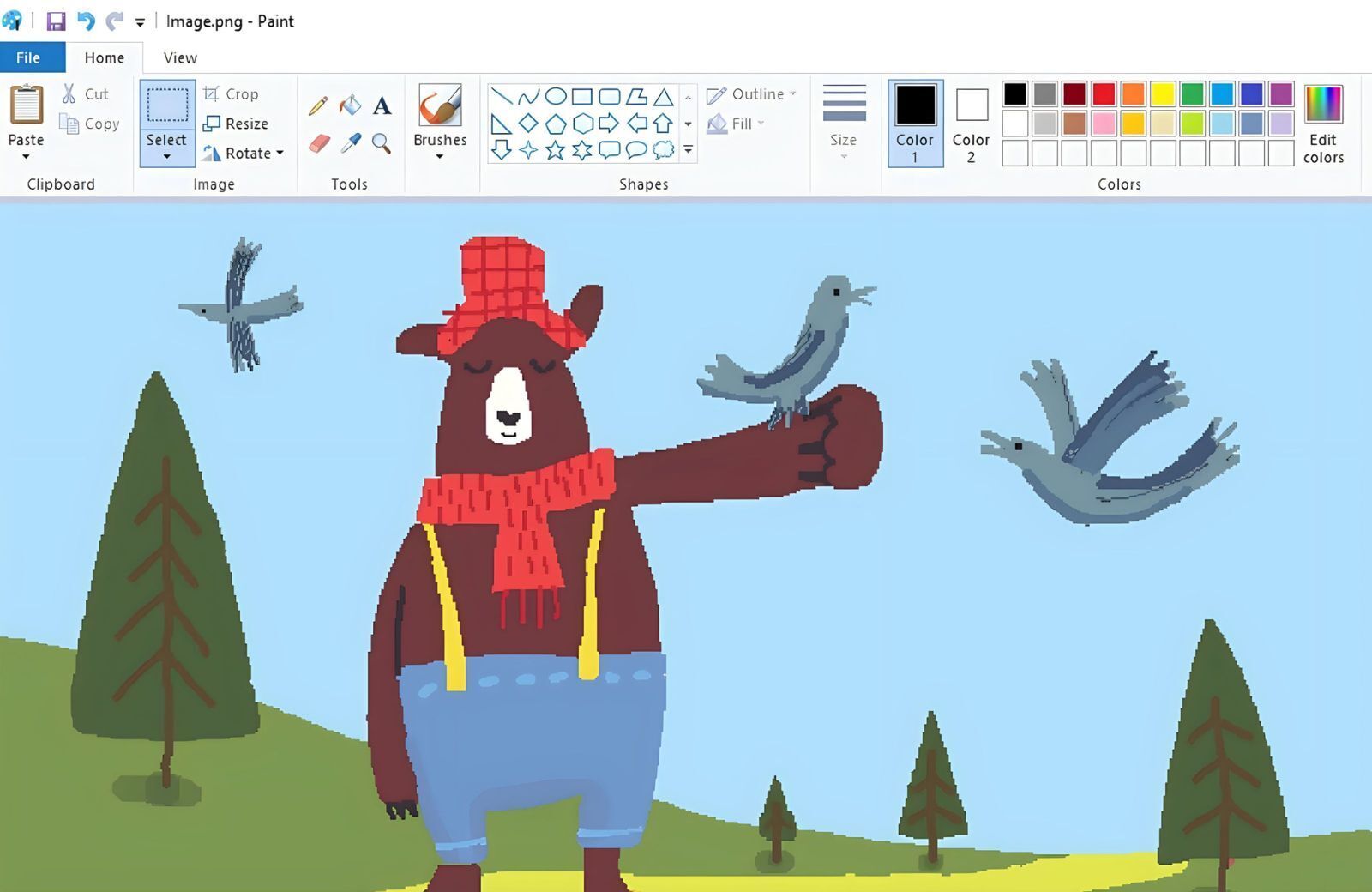Pick the Hexagon shape
Image resolution: width=1372 pixels, height=892 pixels.
click(x=582, y=124)
